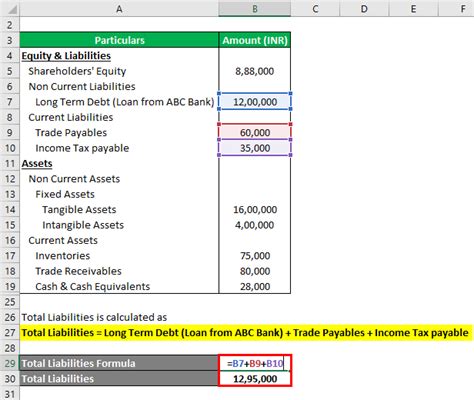
Task: Select Long Term Debt label cell
Action: point(119,102)
